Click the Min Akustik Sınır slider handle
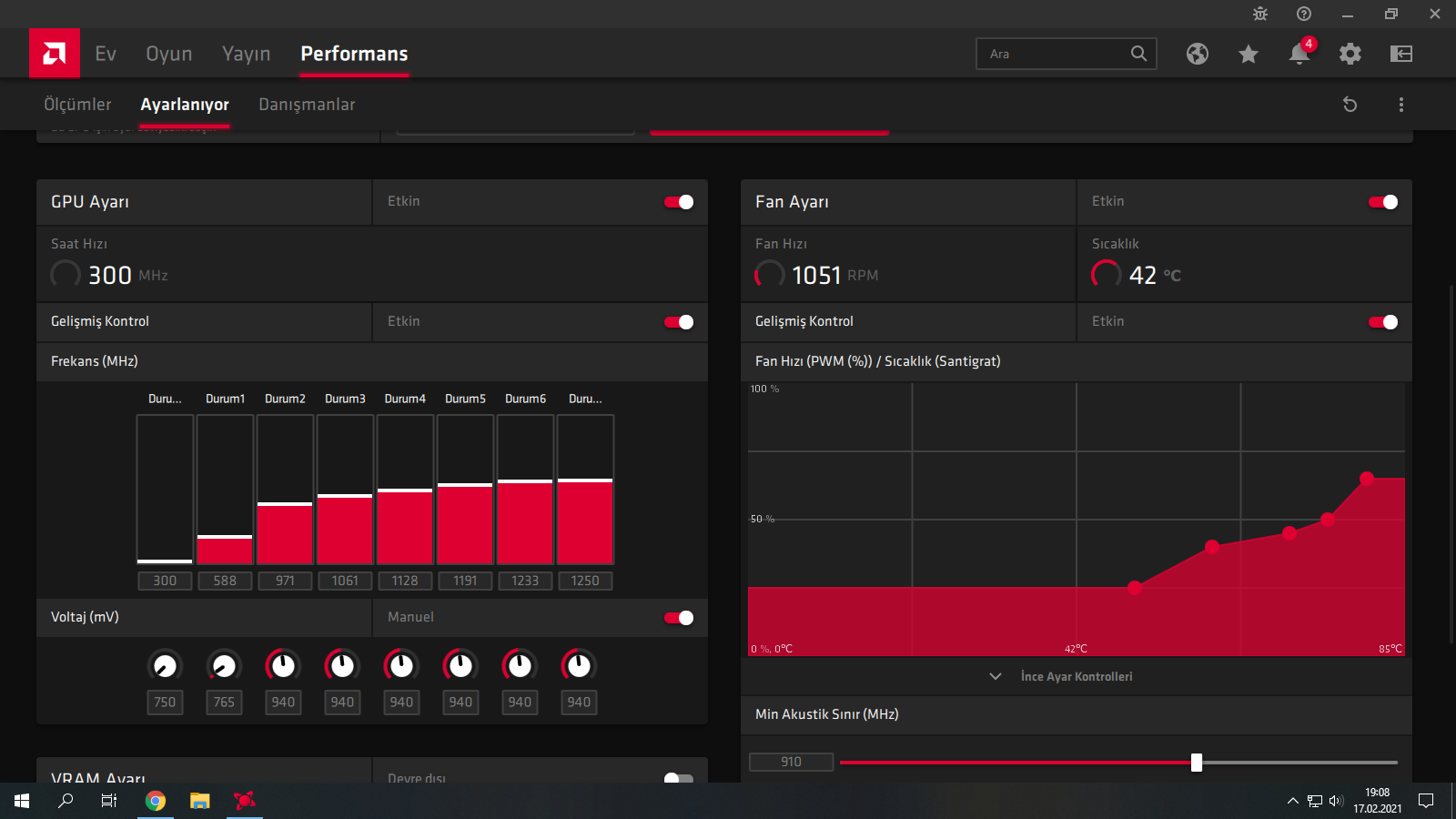Image resolution: width=1456 pixels, height=819 pixels. 1197,763
